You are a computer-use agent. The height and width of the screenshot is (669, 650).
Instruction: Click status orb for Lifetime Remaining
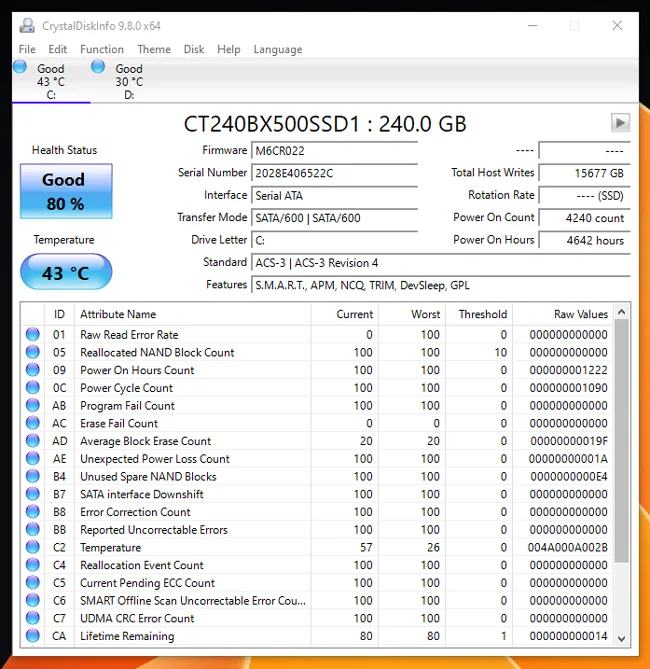coord(32,636)
